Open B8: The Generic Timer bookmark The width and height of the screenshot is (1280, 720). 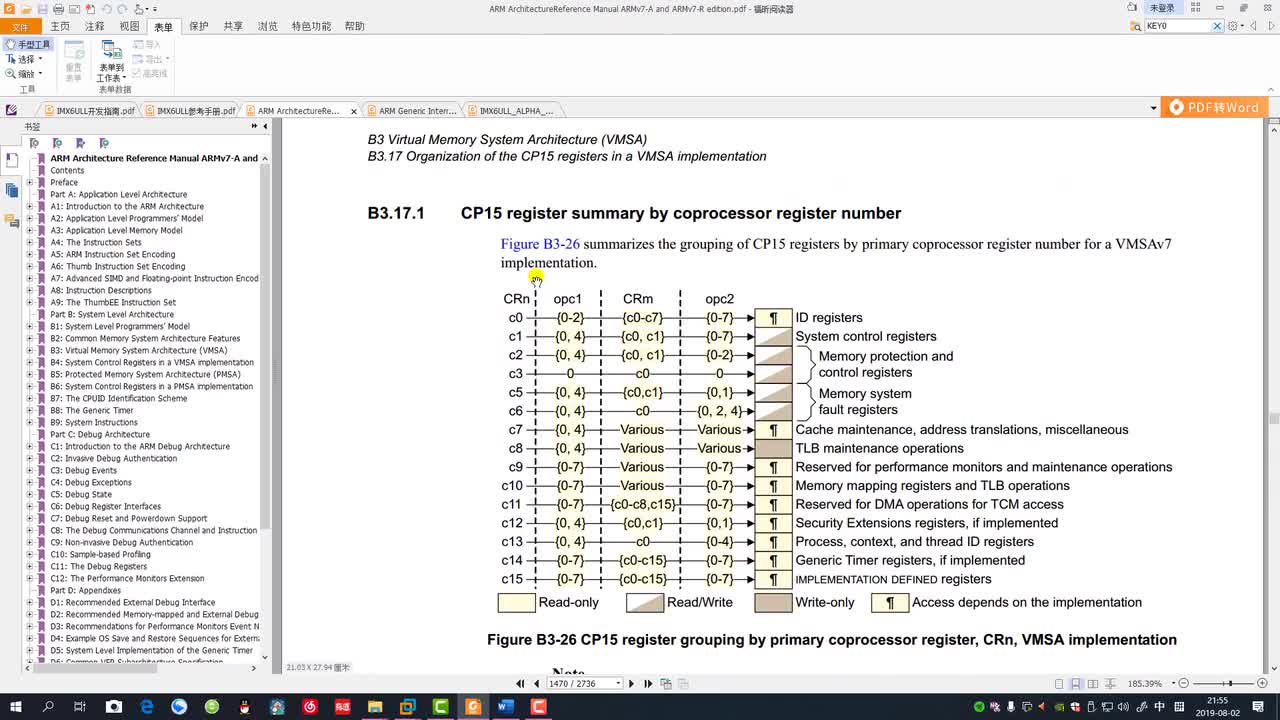point(92,410)
